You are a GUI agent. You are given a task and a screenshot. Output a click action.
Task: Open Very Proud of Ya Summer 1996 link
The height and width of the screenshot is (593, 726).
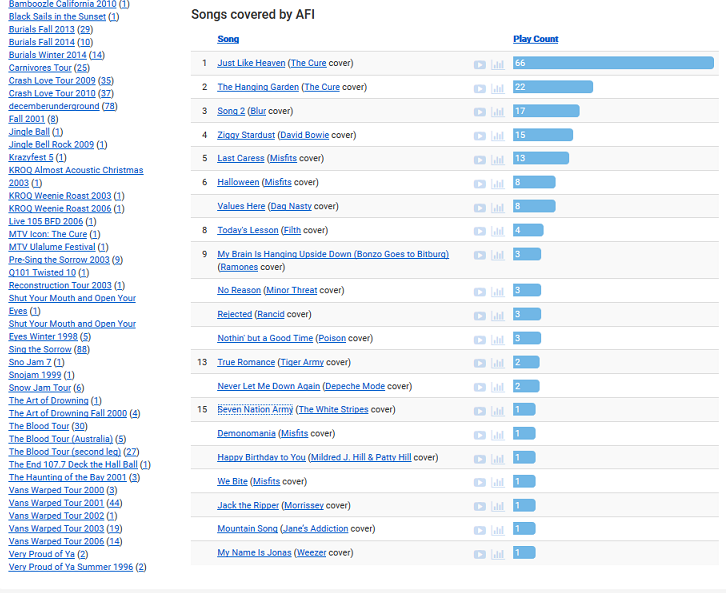tap(71, 567)
